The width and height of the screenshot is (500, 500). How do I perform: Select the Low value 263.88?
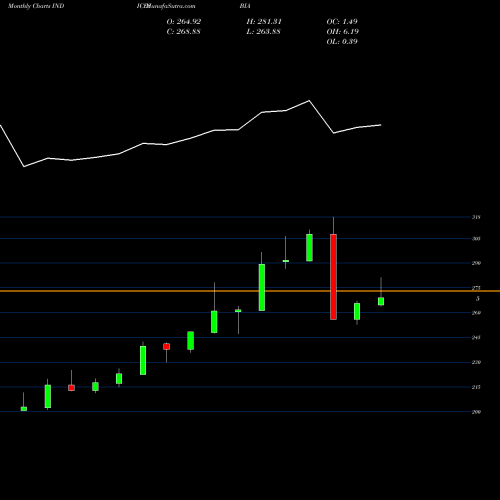(263, 32)
